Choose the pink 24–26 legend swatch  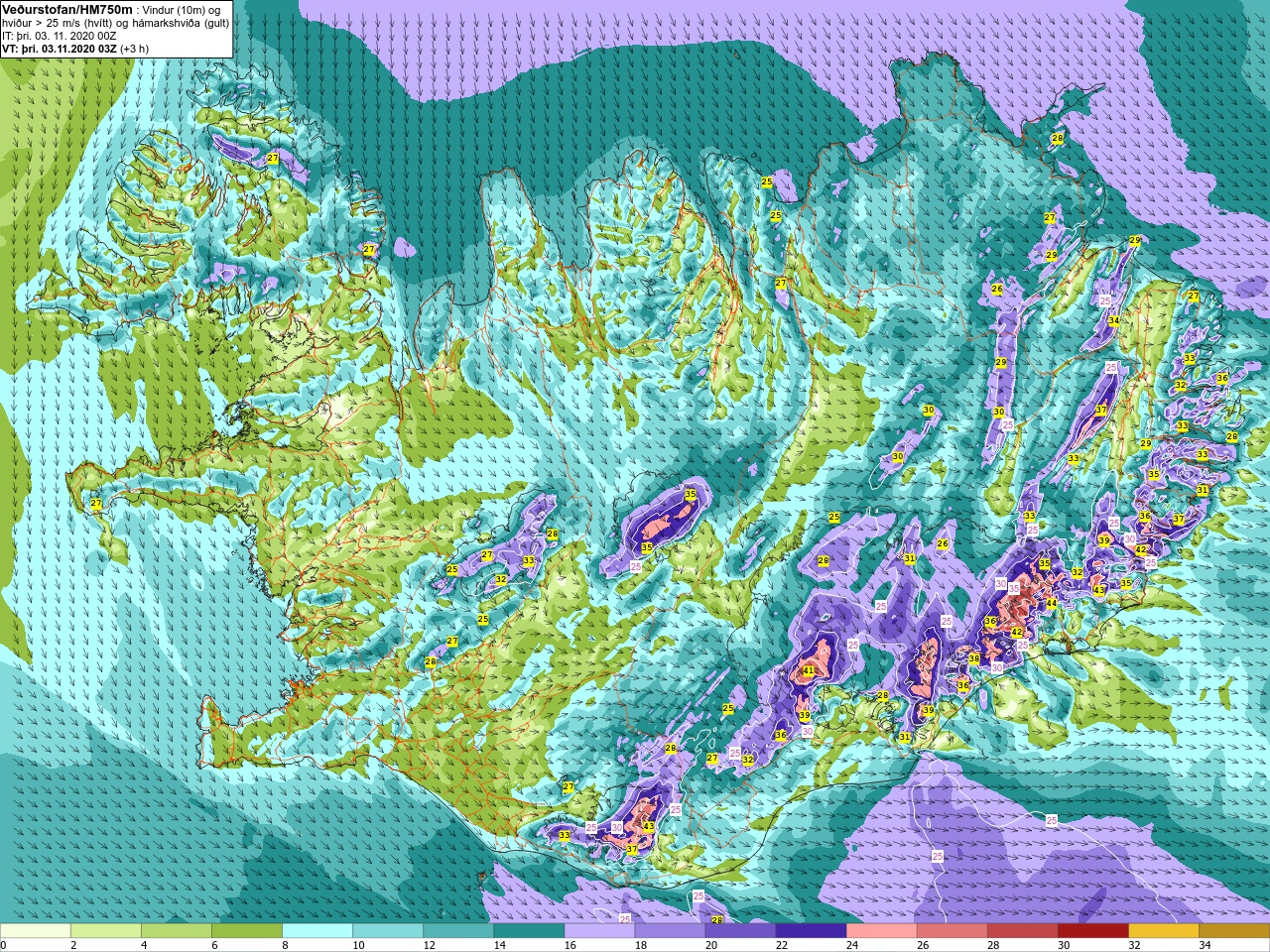(881, 931)
